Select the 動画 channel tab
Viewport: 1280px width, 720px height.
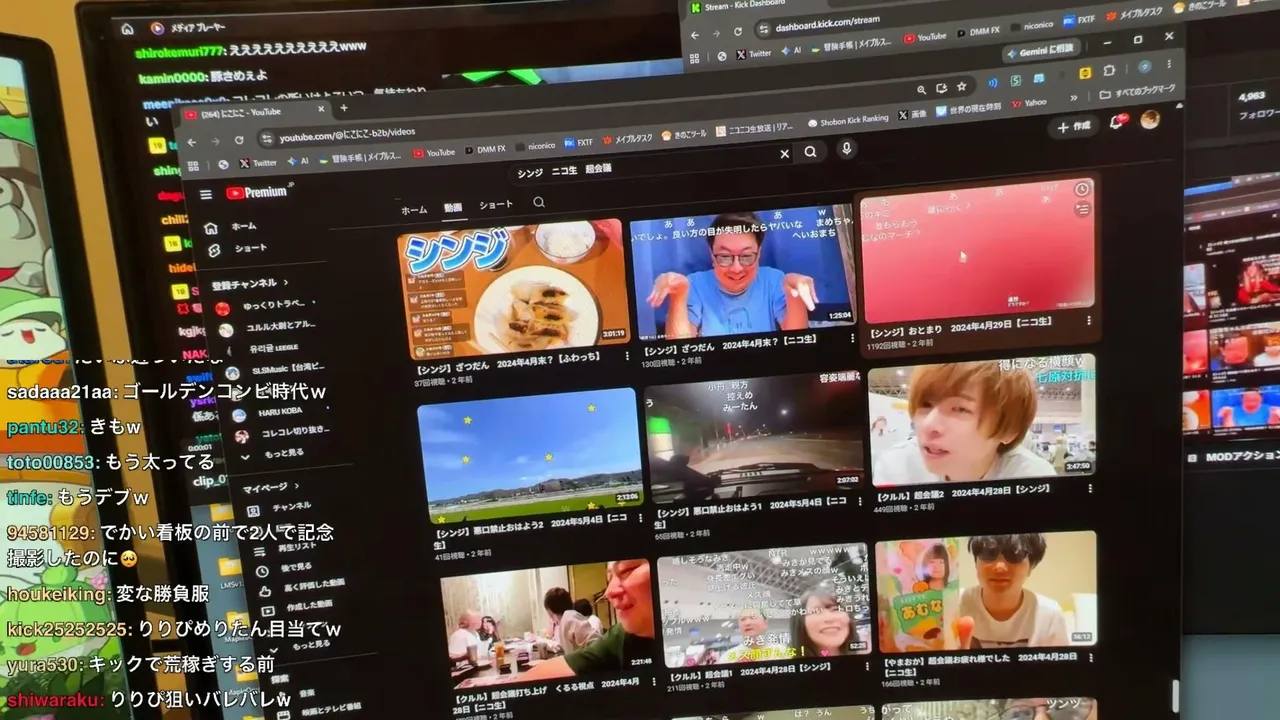click(453, 207)
